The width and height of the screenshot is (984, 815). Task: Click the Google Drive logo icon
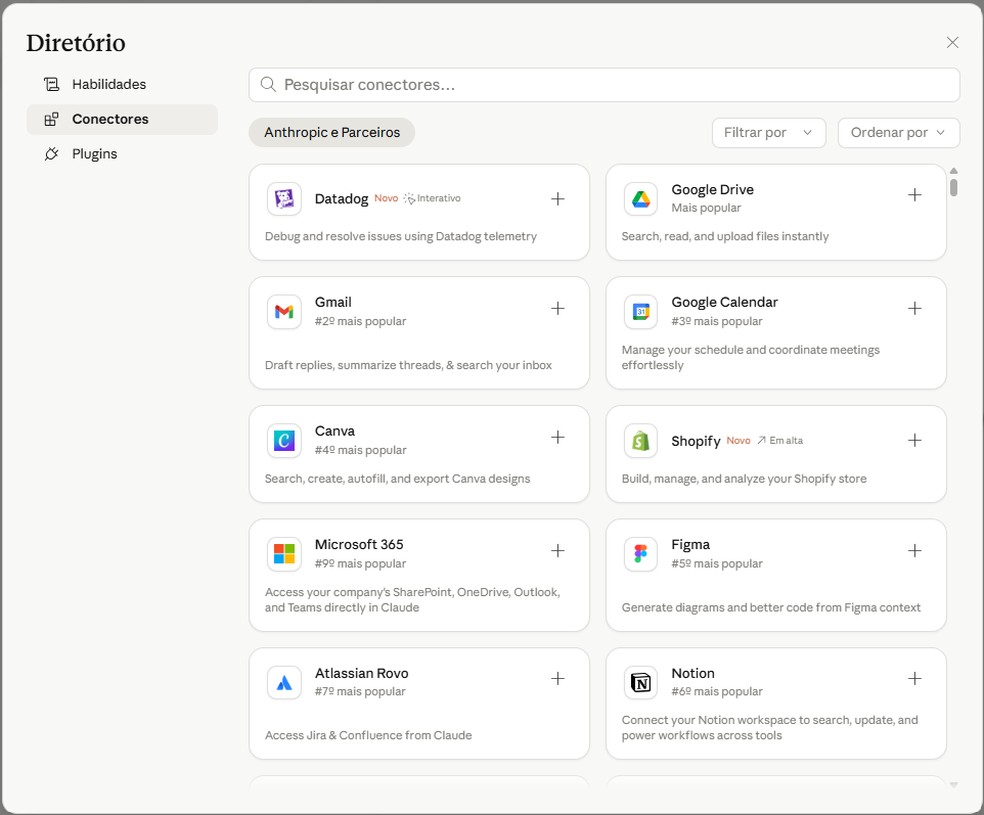641,199
